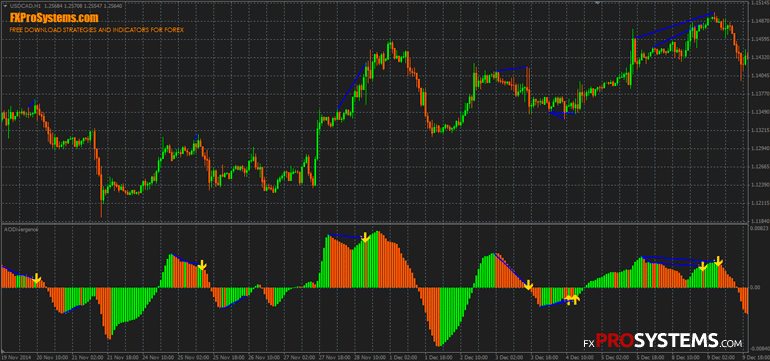Select the pair of yellow up arrows below zero
Viewport: 770px width, 361px height.
(573, 300)
